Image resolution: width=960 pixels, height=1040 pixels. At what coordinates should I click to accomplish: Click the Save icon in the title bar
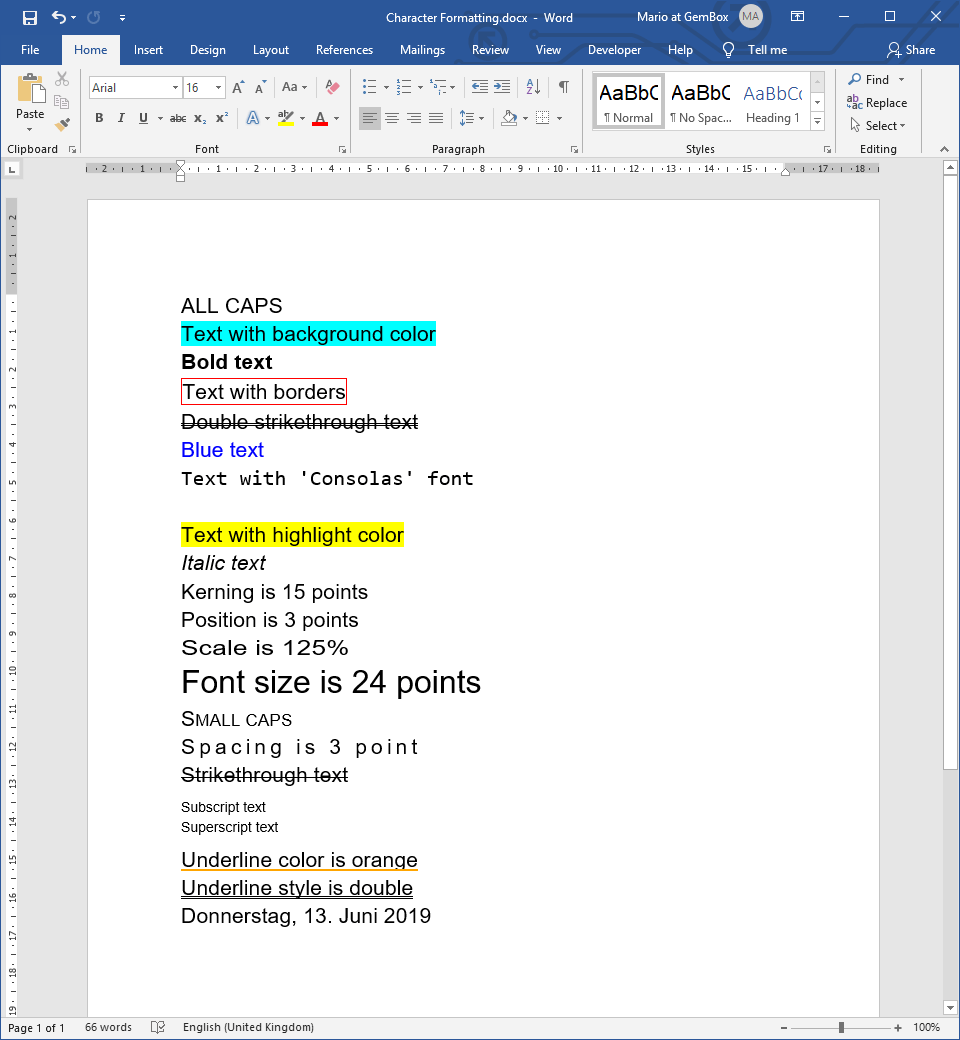(x=30, y=17)
